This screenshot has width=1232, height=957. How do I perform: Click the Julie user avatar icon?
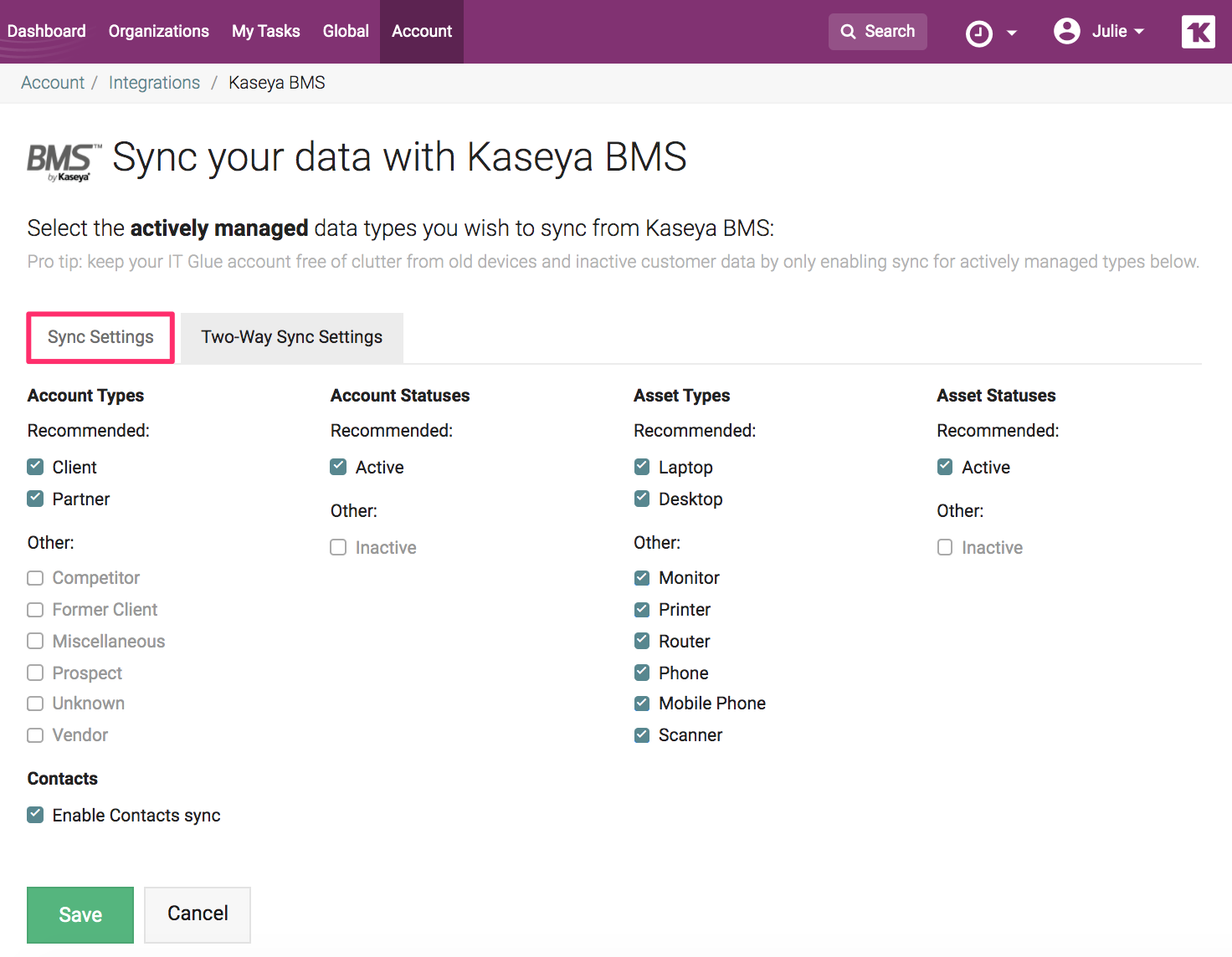pyautogui.click(x=1066, y=31)
